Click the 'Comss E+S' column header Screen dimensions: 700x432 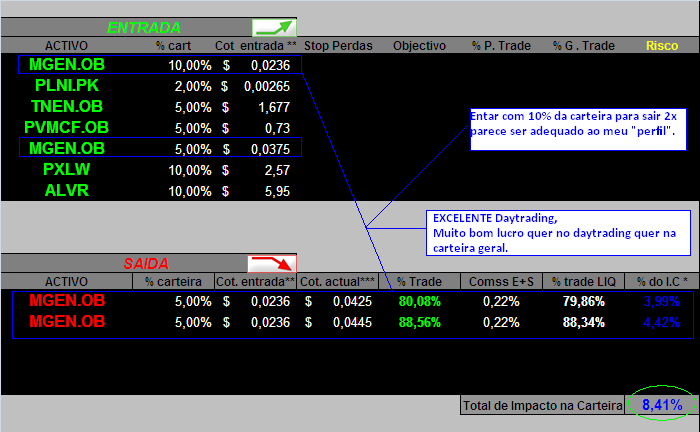point(501,282)
